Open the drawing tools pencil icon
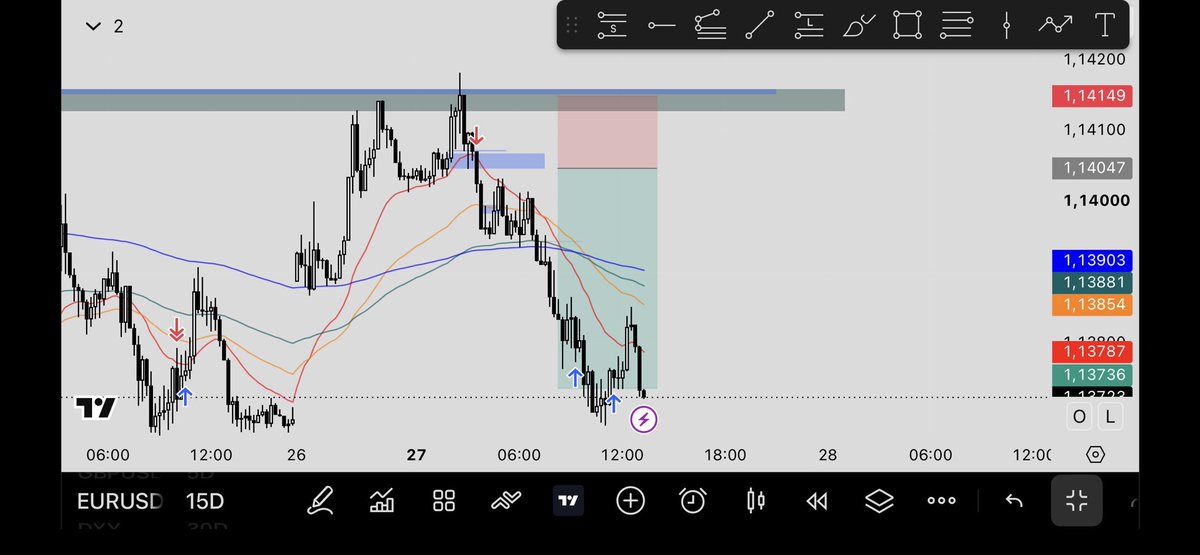The image size is (1200, 555). point(320,501)
